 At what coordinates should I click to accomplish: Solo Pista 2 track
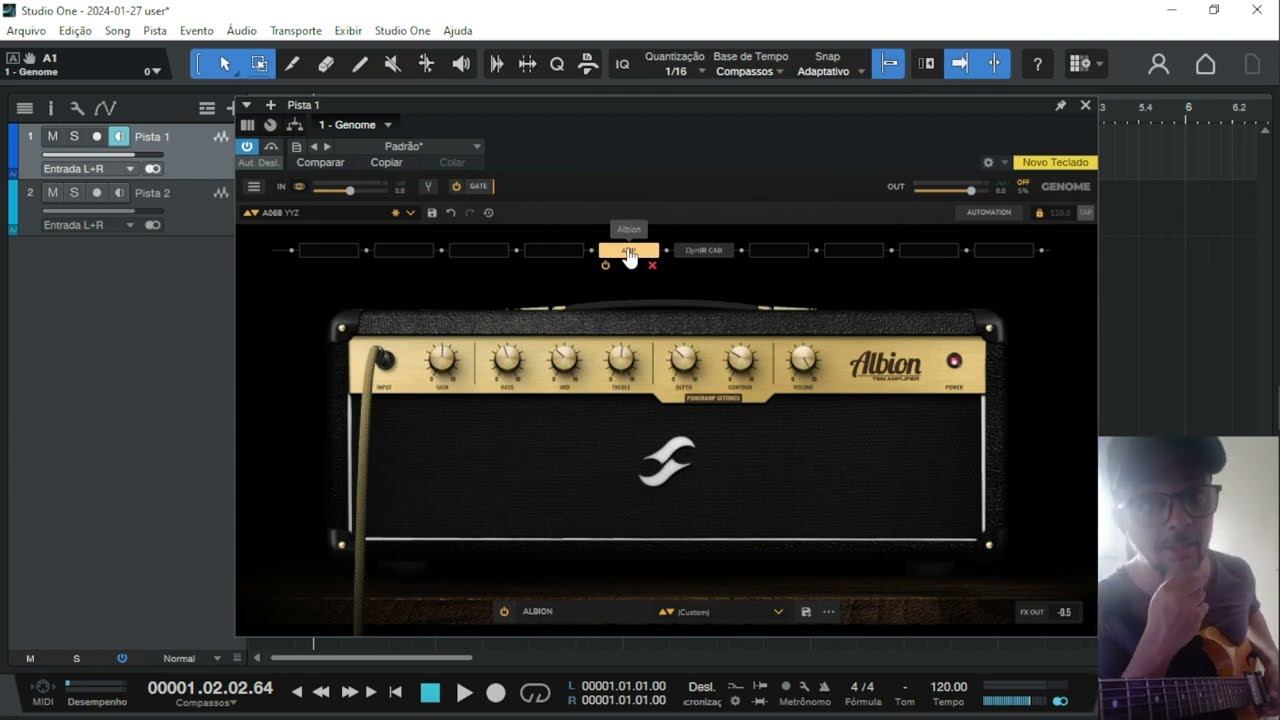(x=74, y=193)
